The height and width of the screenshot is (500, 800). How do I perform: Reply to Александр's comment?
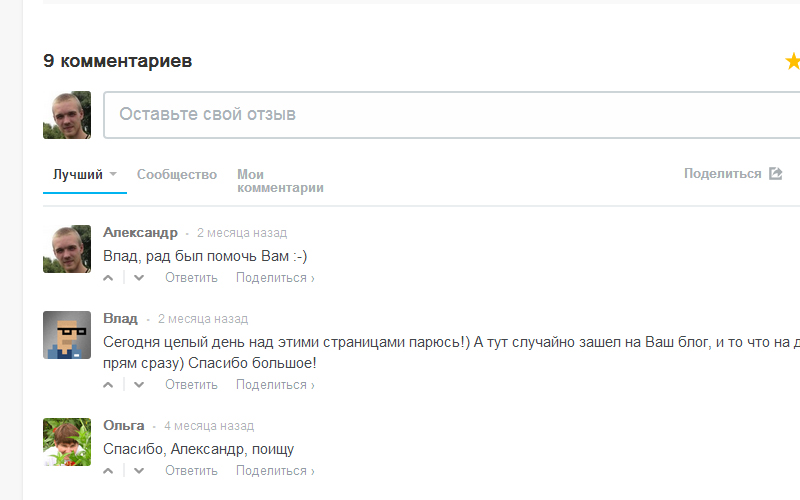(x=191, y=278)
